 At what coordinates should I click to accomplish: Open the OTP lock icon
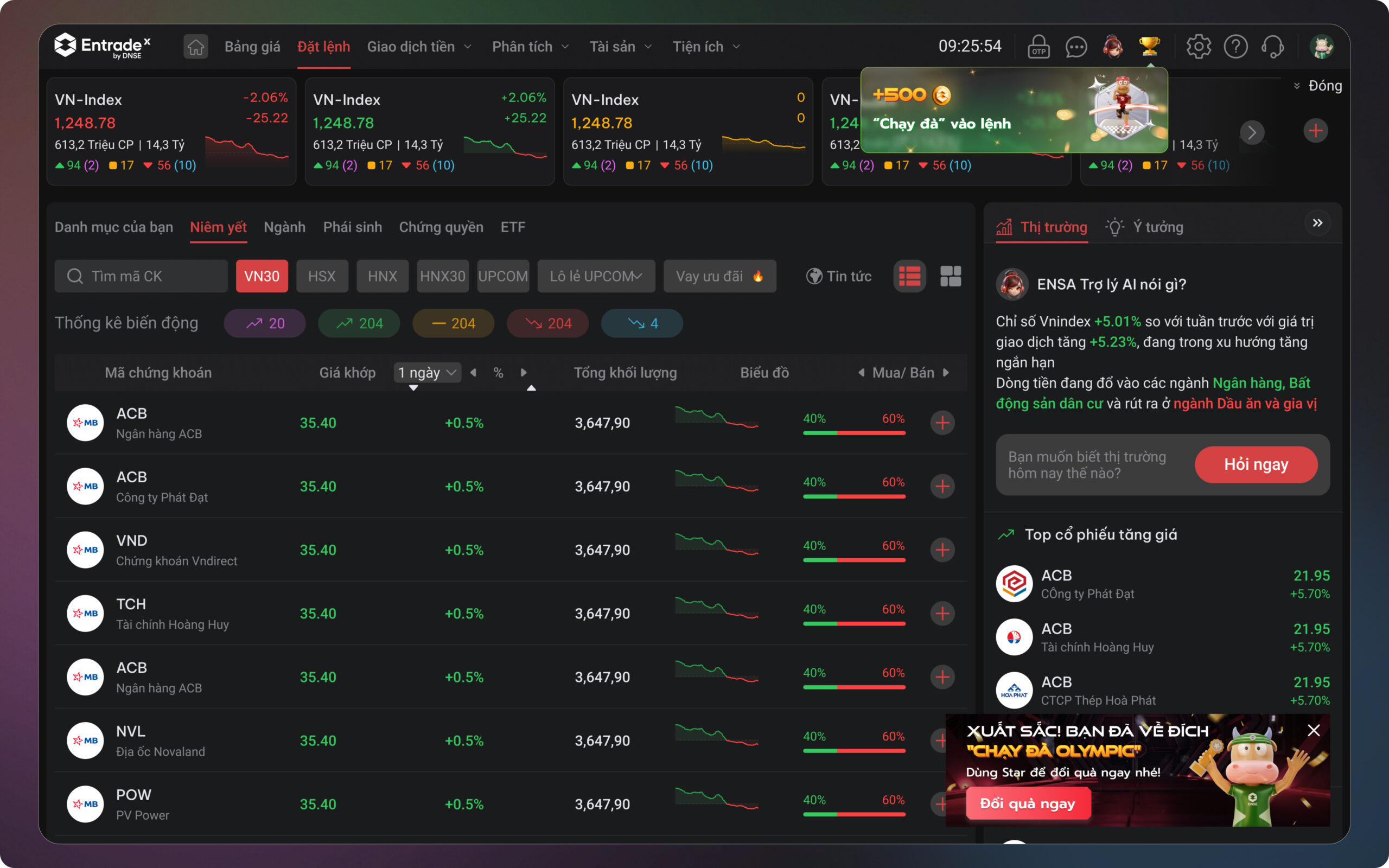click(1038, 47)
